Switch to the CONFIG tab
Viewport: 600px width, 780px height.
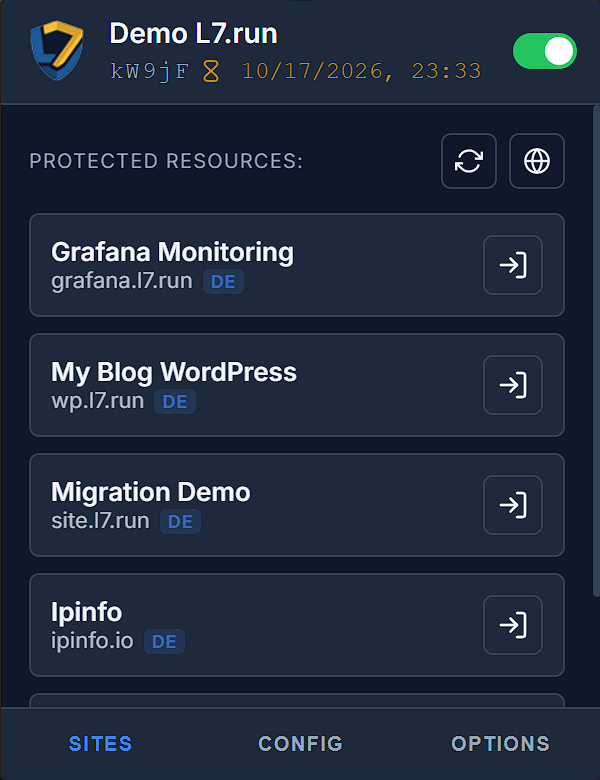(300, 744)
